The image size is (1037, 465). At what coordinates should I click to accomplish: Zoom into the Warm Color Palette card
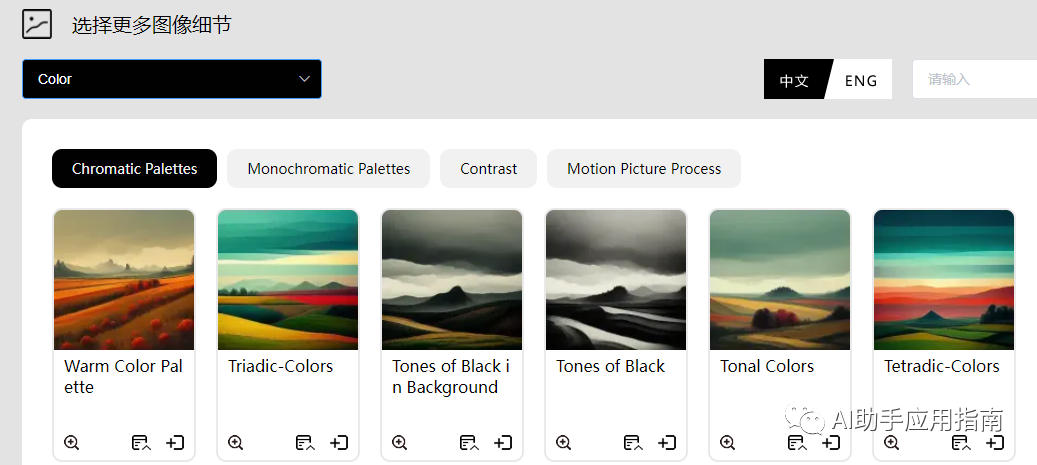pos(71,443)
